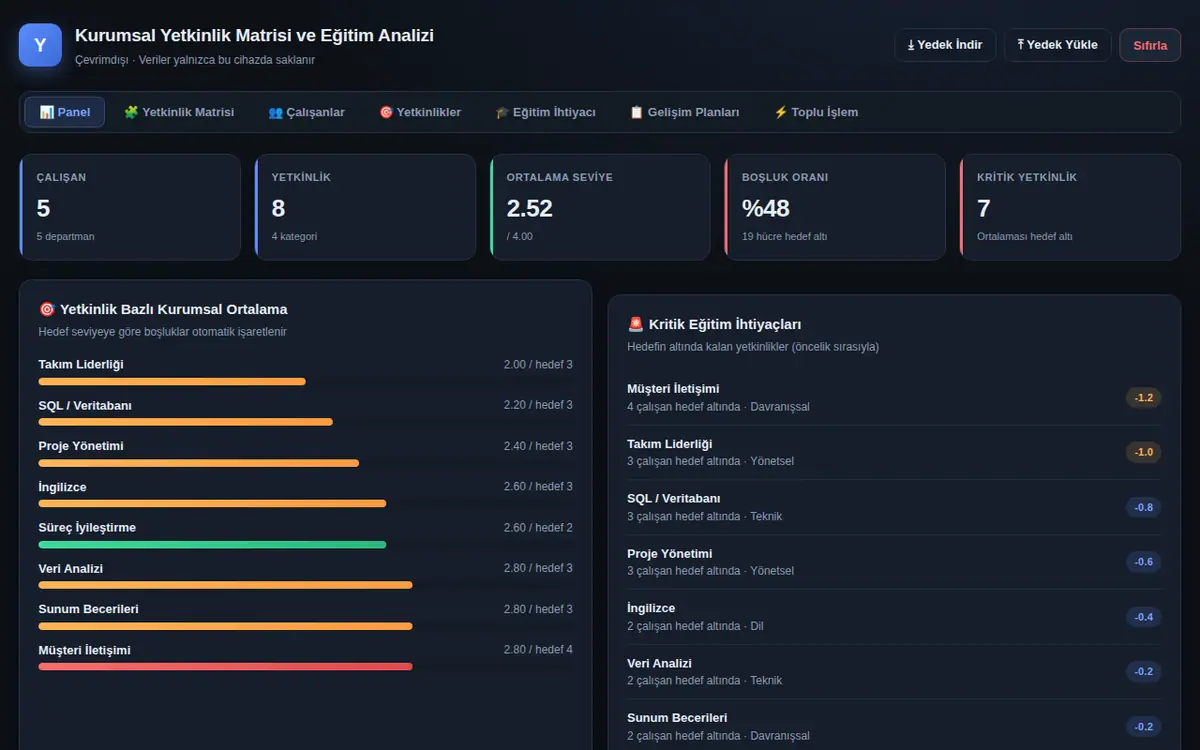Click the Kritik Yetkinlik card

tap(1070, 207)
